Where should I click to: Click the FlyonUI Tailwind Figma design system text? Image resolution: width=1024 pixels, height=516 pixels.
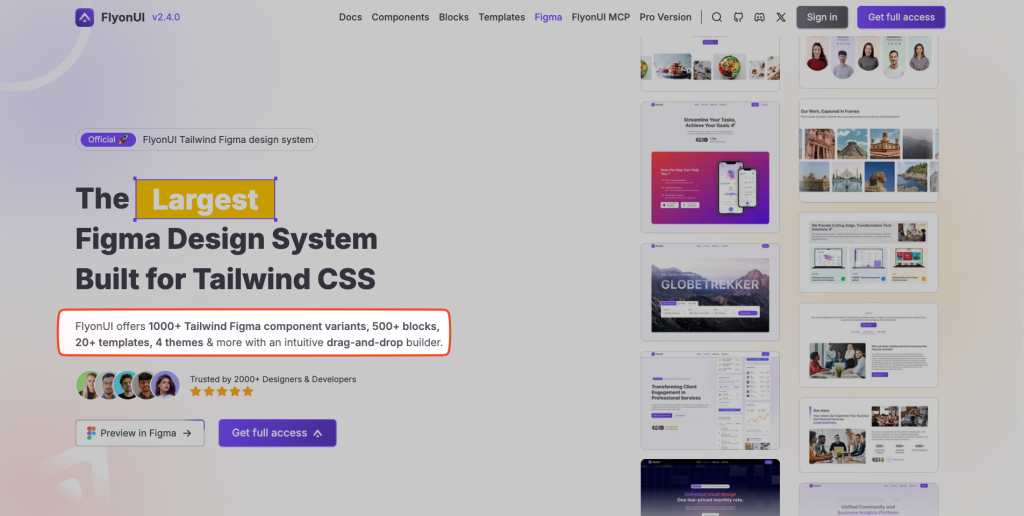coord(228,140)
